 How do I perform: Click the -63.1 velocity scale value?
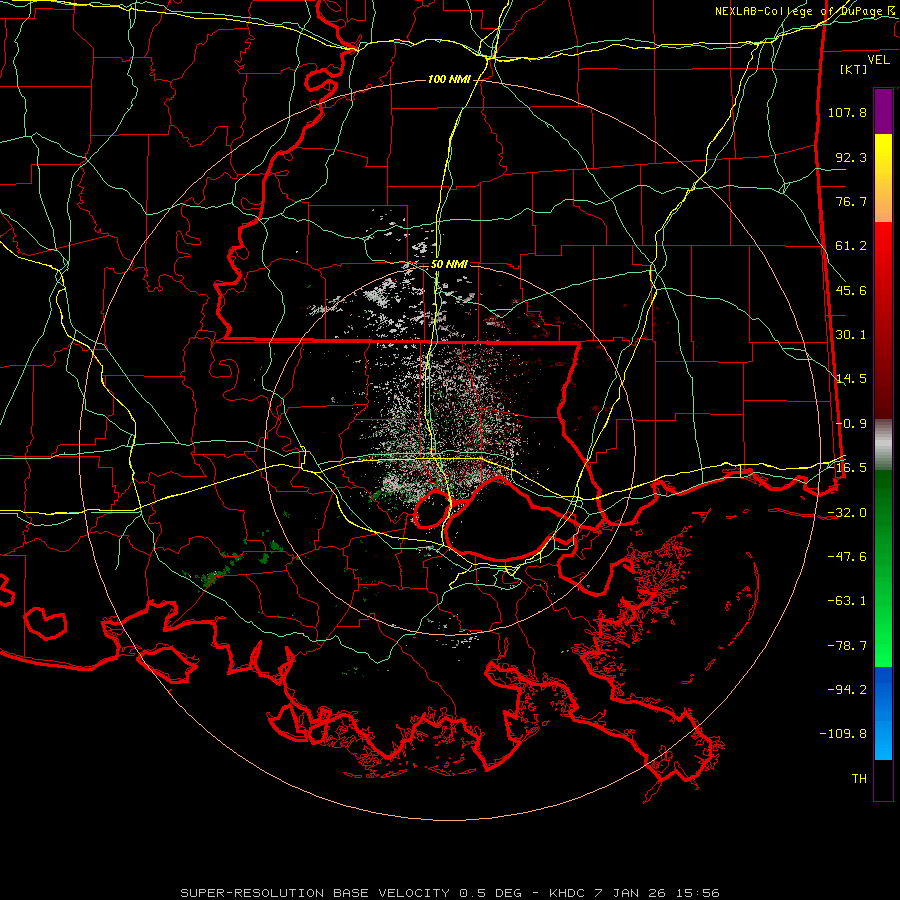(847, 601)
